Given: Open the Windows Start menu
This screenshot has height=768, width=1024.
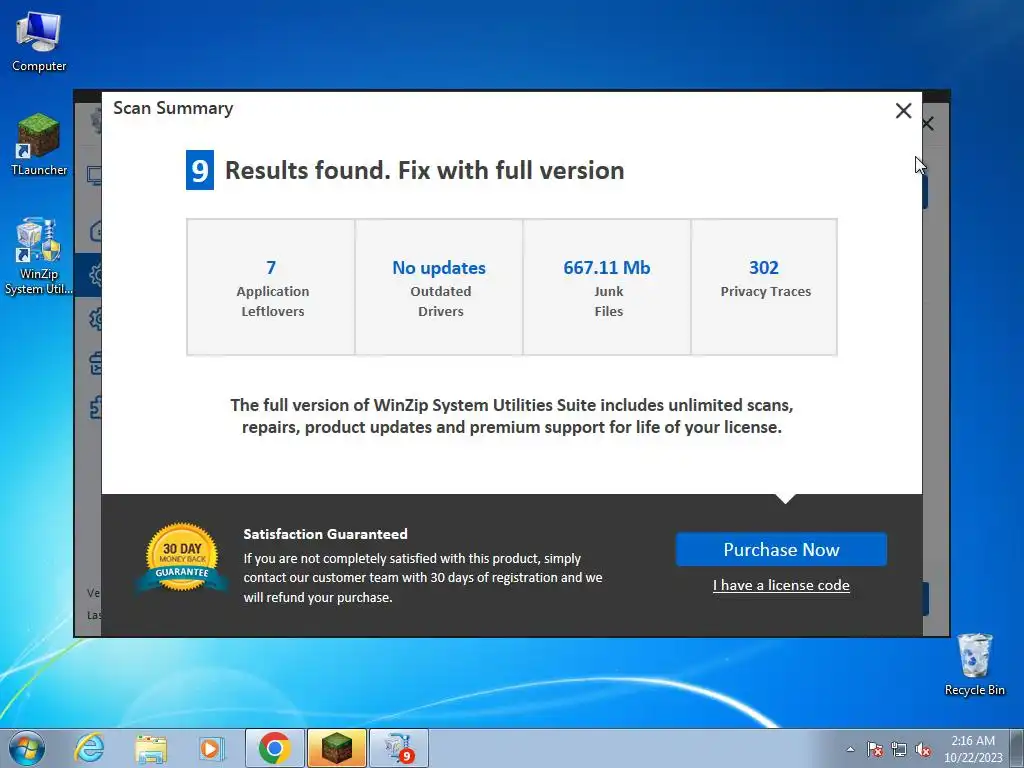Looking at the screenshot, I should point(27,748).
